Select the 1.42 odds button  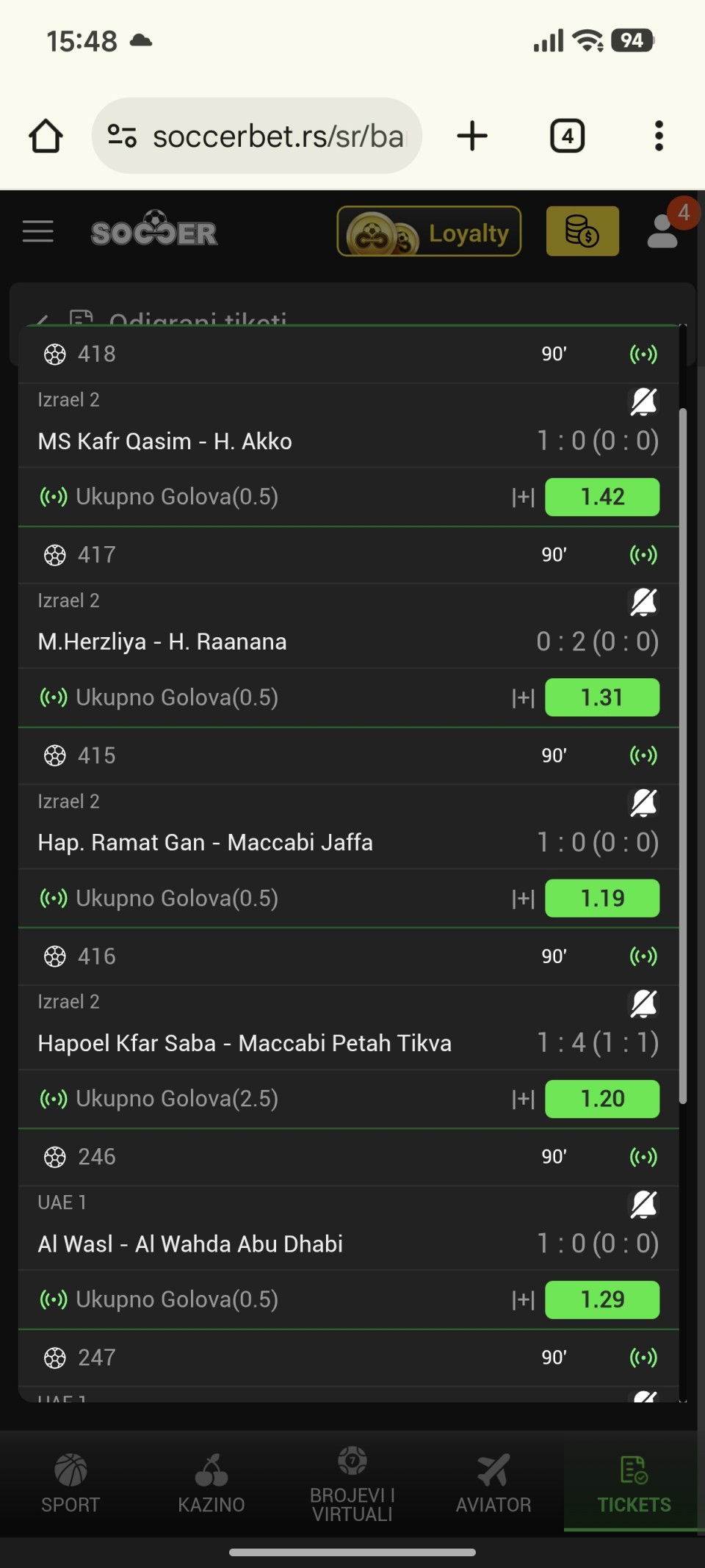(602, 497)
